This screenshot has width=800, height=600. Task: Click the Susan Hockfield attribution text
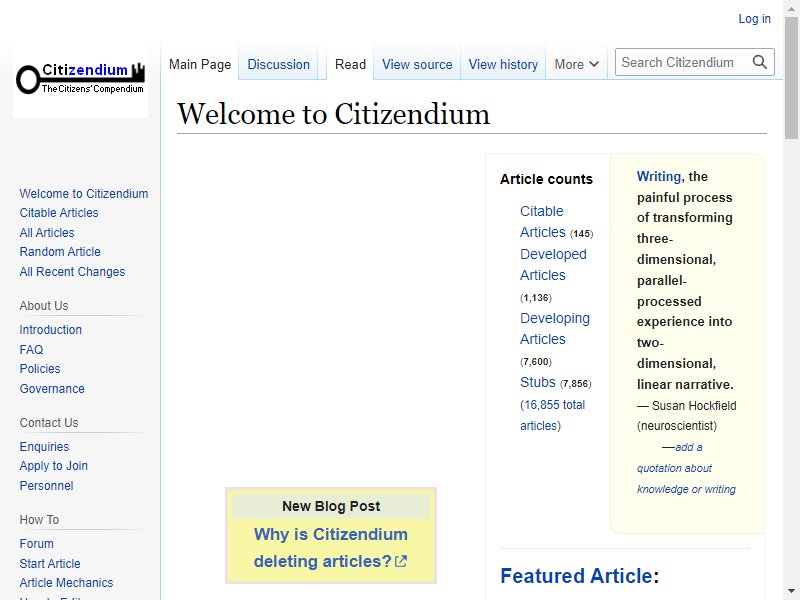[686, 416]
